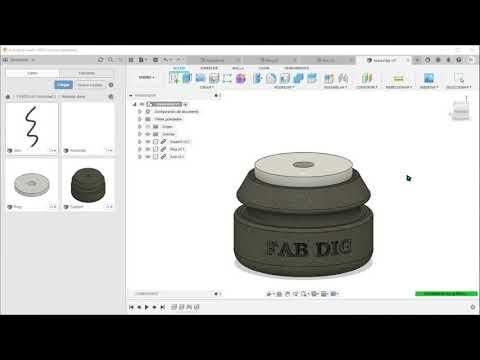480x360 pixels.
Task: Collapse the browser panel header arrow
Action: pos(131,95)
